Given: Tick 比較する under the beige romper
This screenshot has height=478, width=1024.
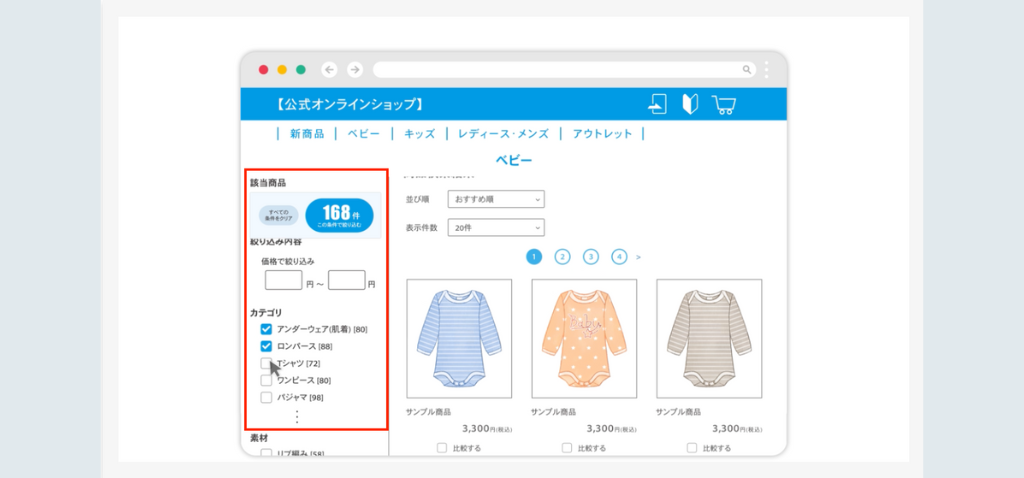Looking at the screenshot, I should point(692,448).
